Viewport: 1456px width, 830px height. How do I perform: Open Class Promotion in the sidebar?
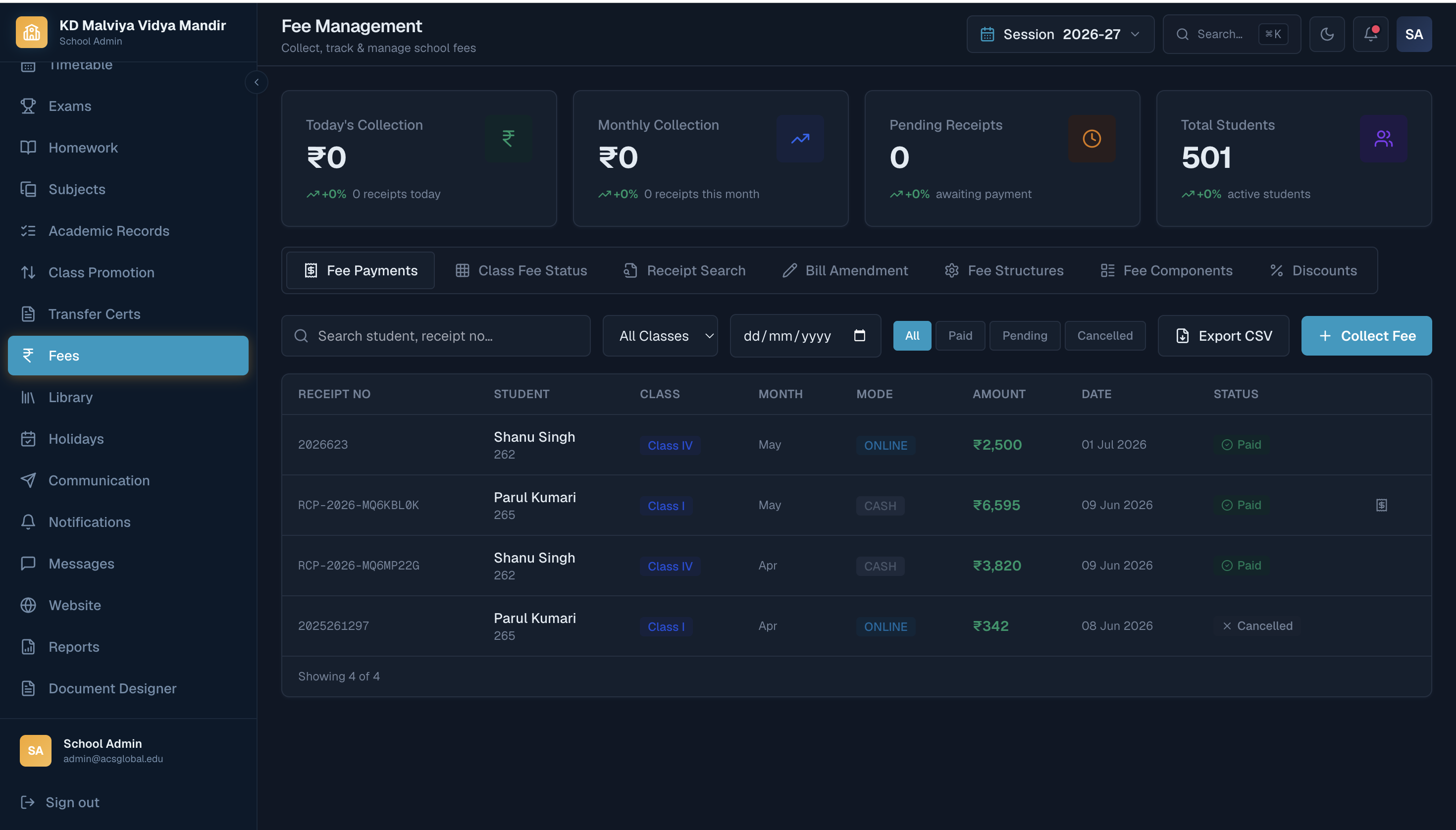click(128, 272)
